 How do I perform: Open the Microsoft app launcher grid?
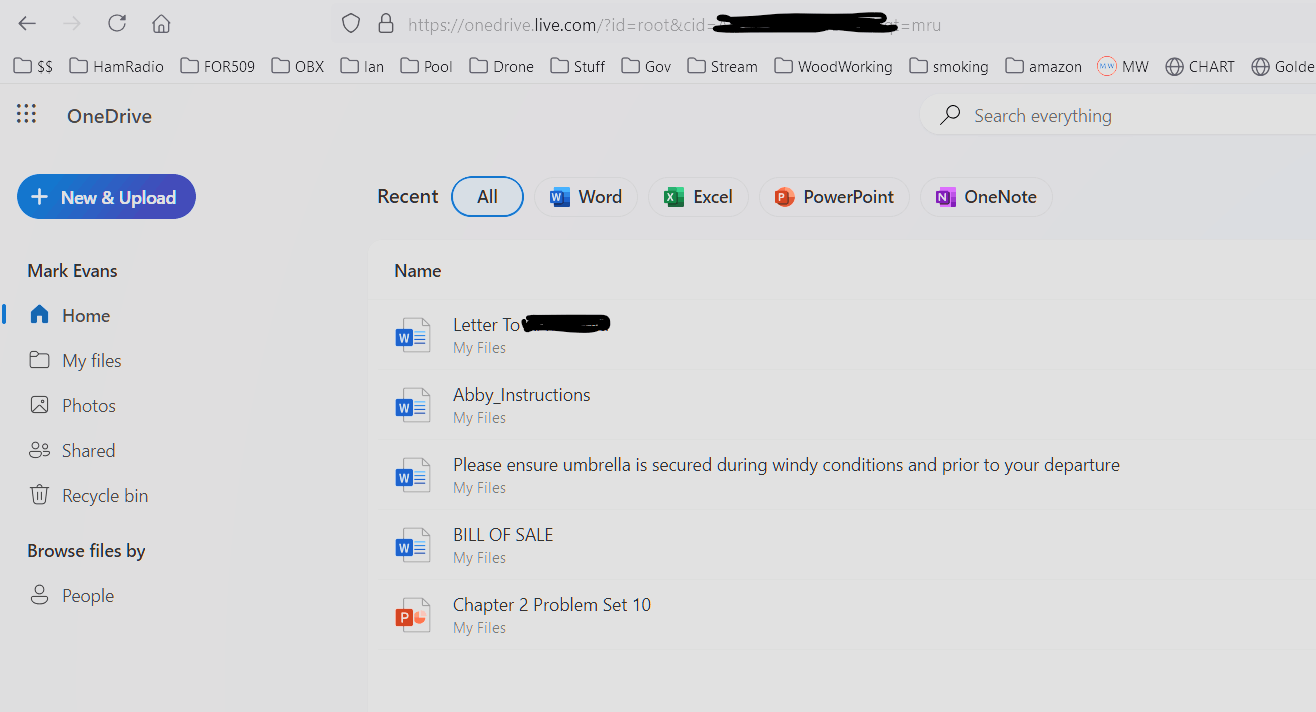[27, 115]
